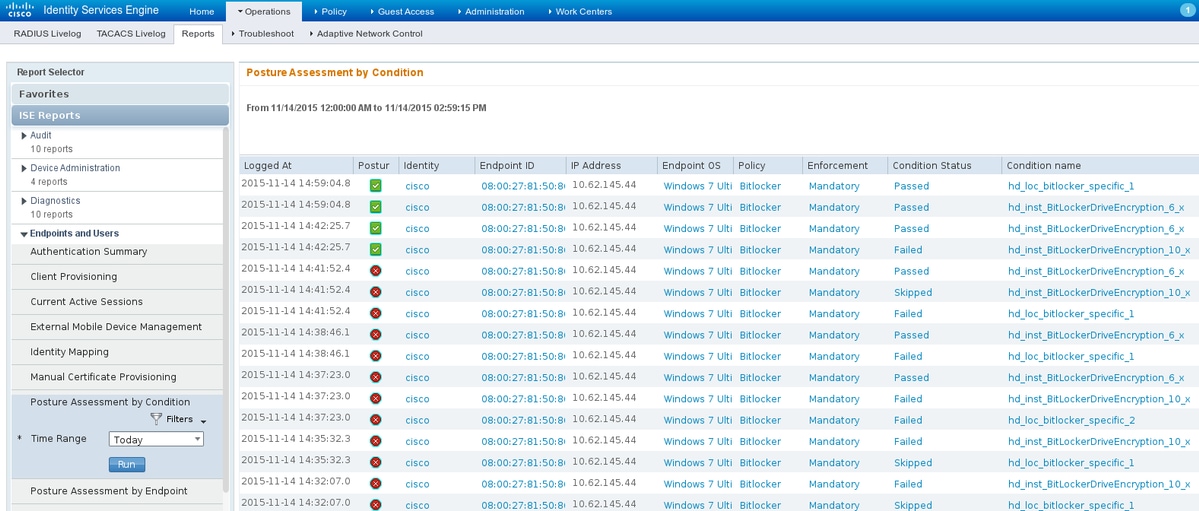Expand the Diagnostics report group

24,201
